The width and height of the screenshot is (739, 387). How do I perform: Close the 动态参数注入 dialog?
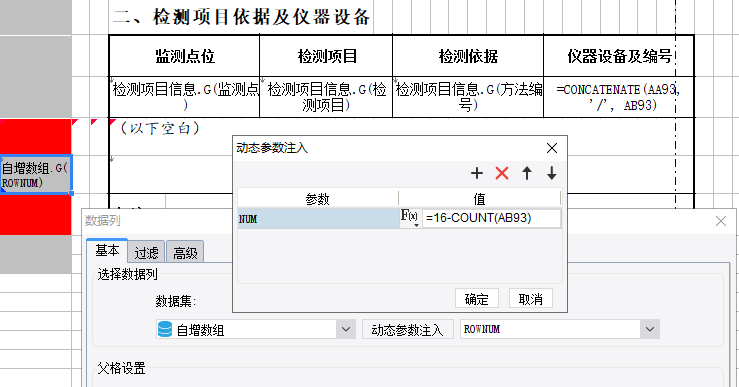click(552, 148)
